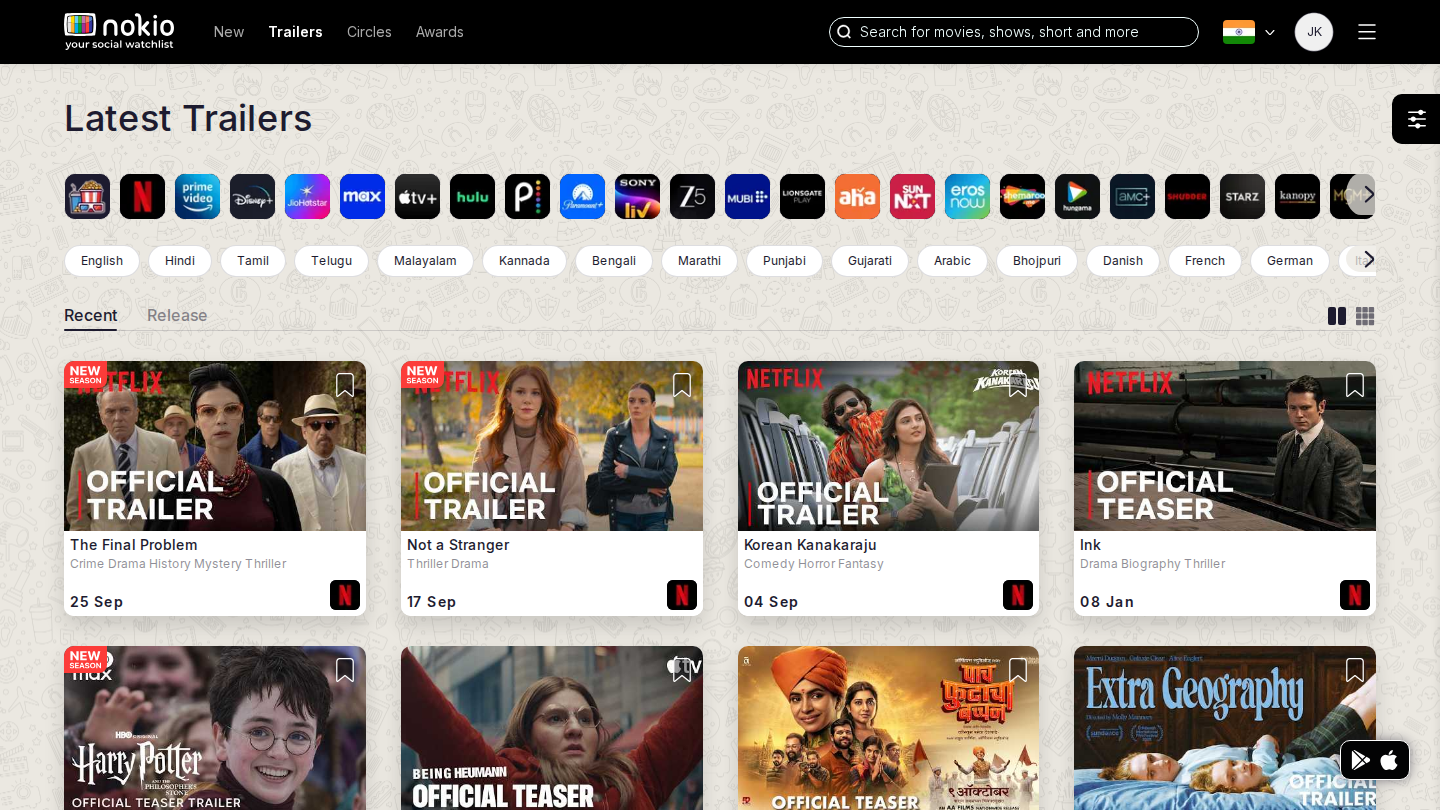This screenshot has width=1440, height=810.
Task: Filter trailers by Telugu language
Action: pos(331,261)
